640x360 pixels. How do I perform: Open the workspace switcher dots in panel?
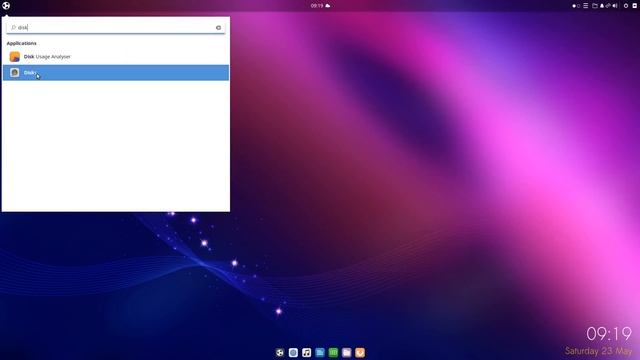[x=576, y=6]
